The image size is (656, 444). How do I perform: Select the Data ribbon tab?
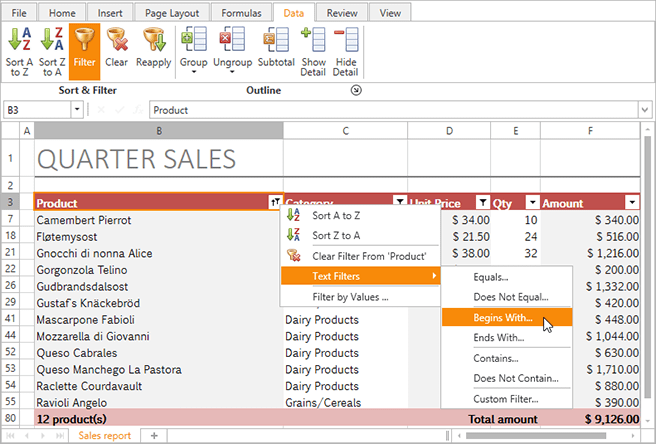coord(294,13)
